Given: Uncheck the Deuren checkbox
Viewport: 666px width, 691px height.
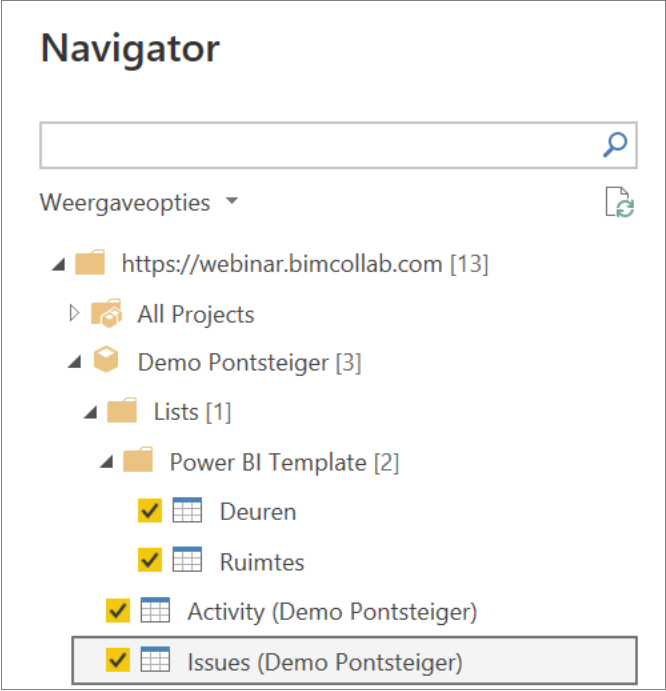Looking at the screenshot, I should click(150, 511).
